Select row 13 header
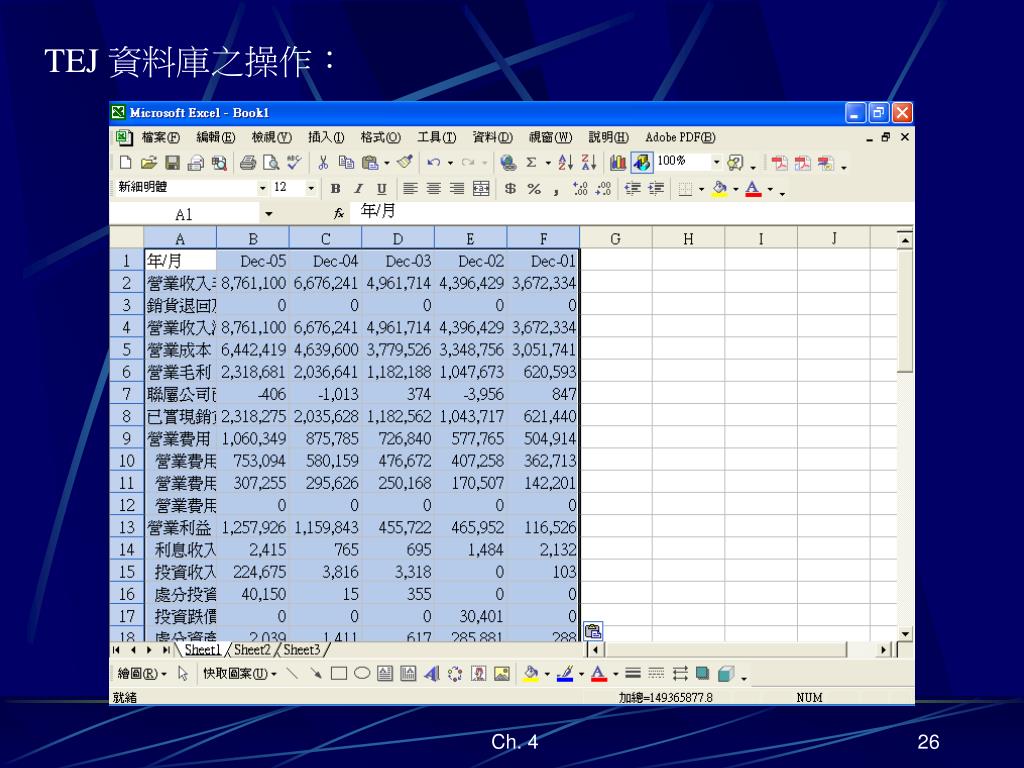 (x=127, y=527)
